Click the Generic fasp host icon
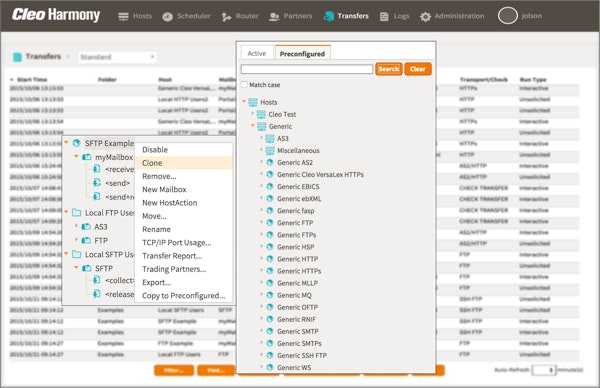Viewport: 600px width, 388px height. click(x=270, y=211)
